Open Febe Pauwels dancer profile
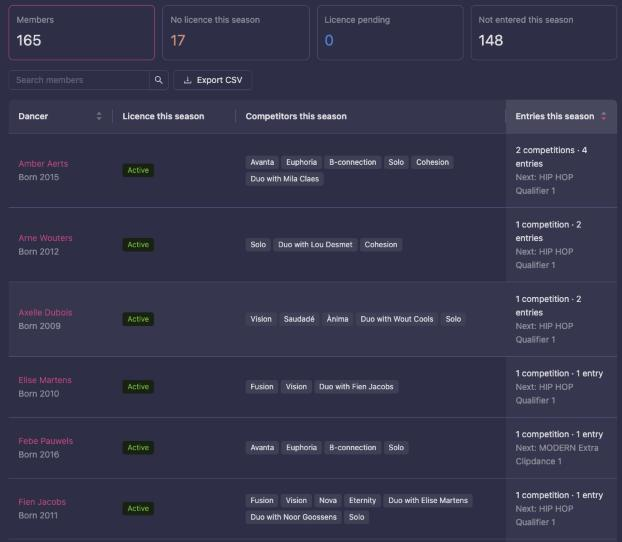 tap(46, 441)
